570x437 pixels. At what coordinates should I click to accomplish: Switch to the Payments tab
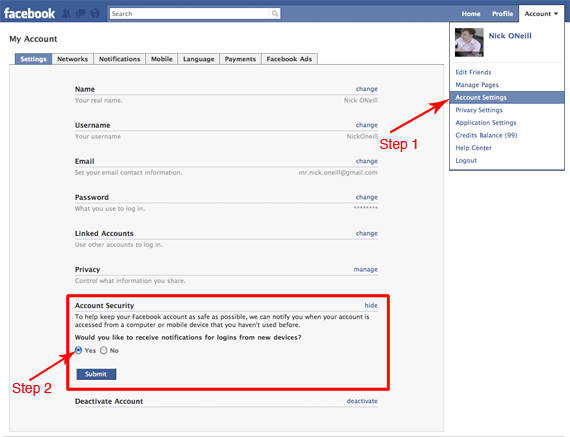pyautogui.click(x=240, y=59)
